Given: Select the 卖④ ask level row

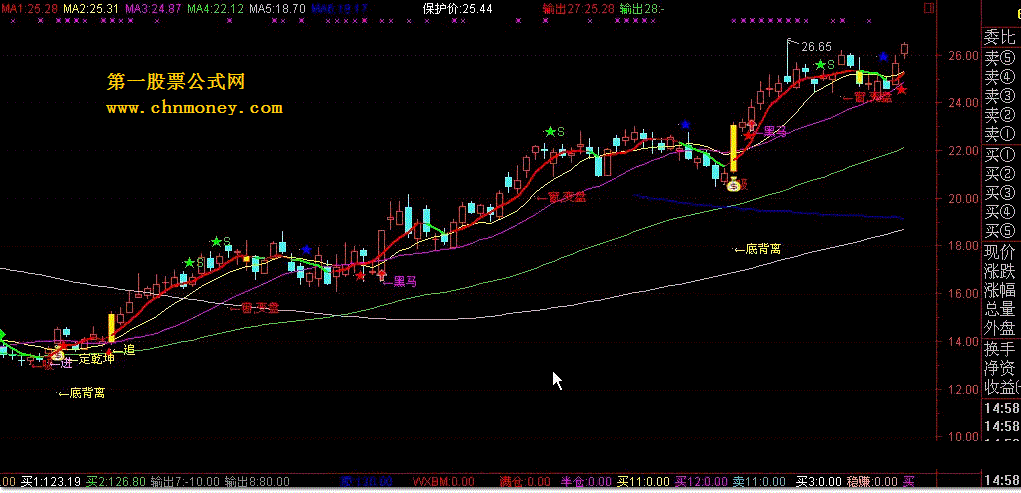Looking at the screenshot, I should point(1000,77).
